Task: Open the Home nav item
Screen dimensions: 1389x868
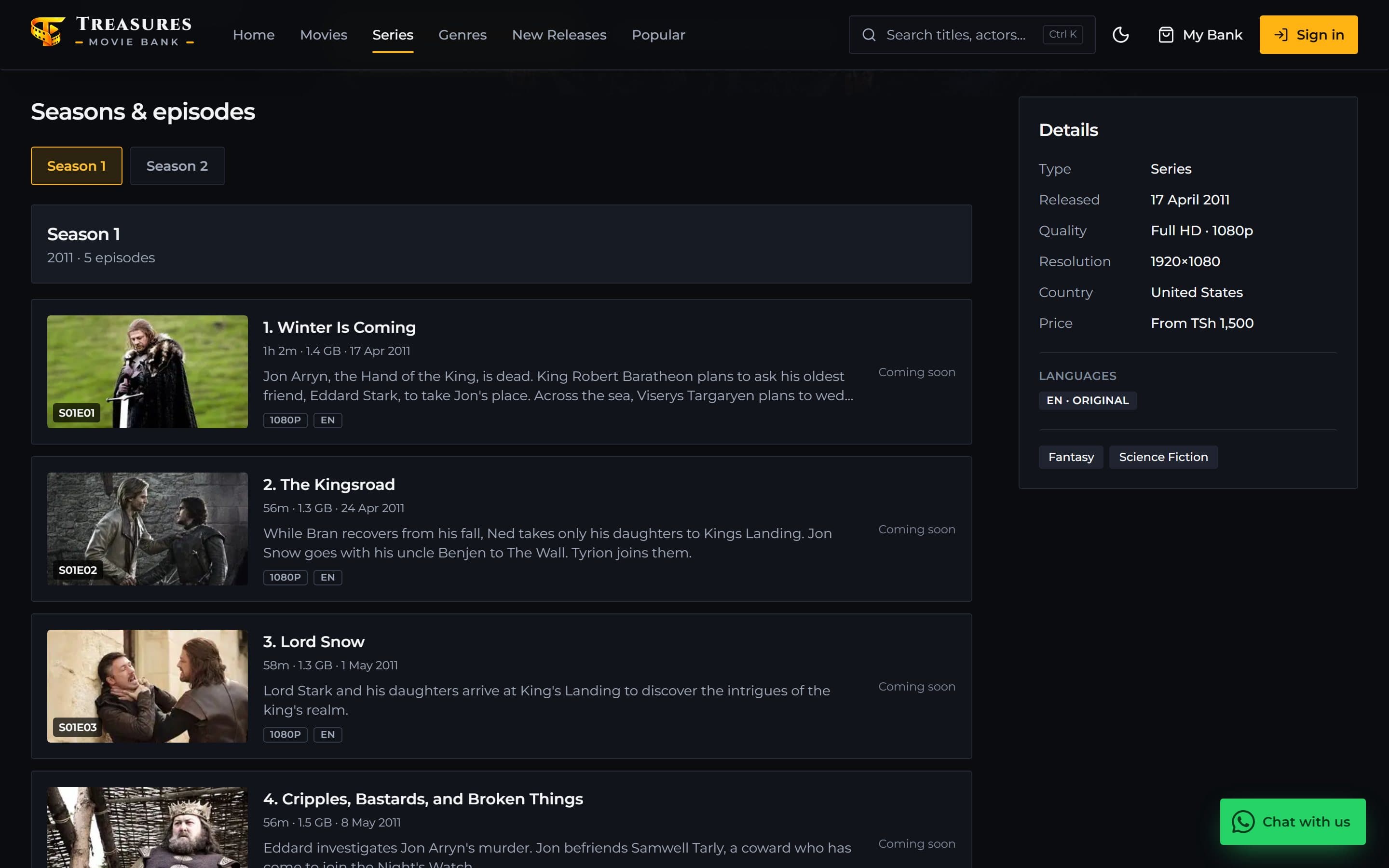Action: coord(254,35)
